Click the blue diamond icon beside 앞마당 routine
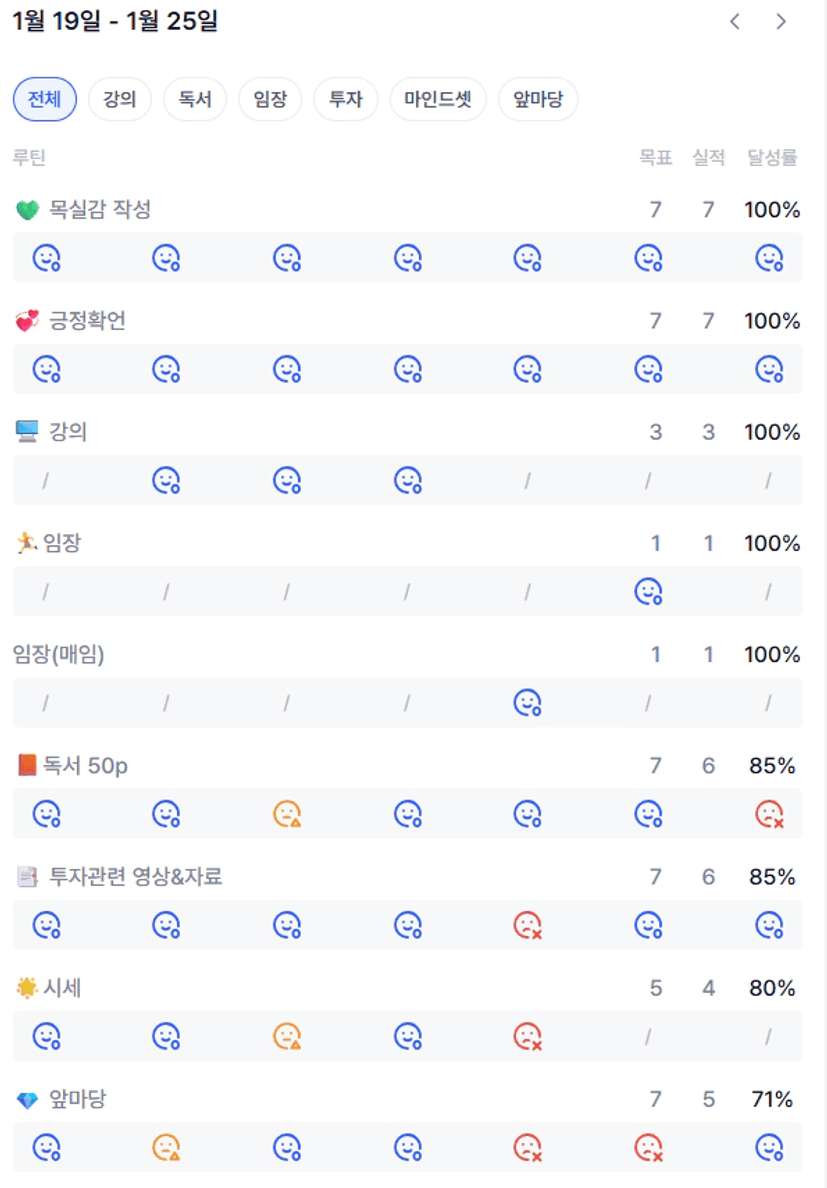This screenshot has width=827, height=1188. [27, 1100]
